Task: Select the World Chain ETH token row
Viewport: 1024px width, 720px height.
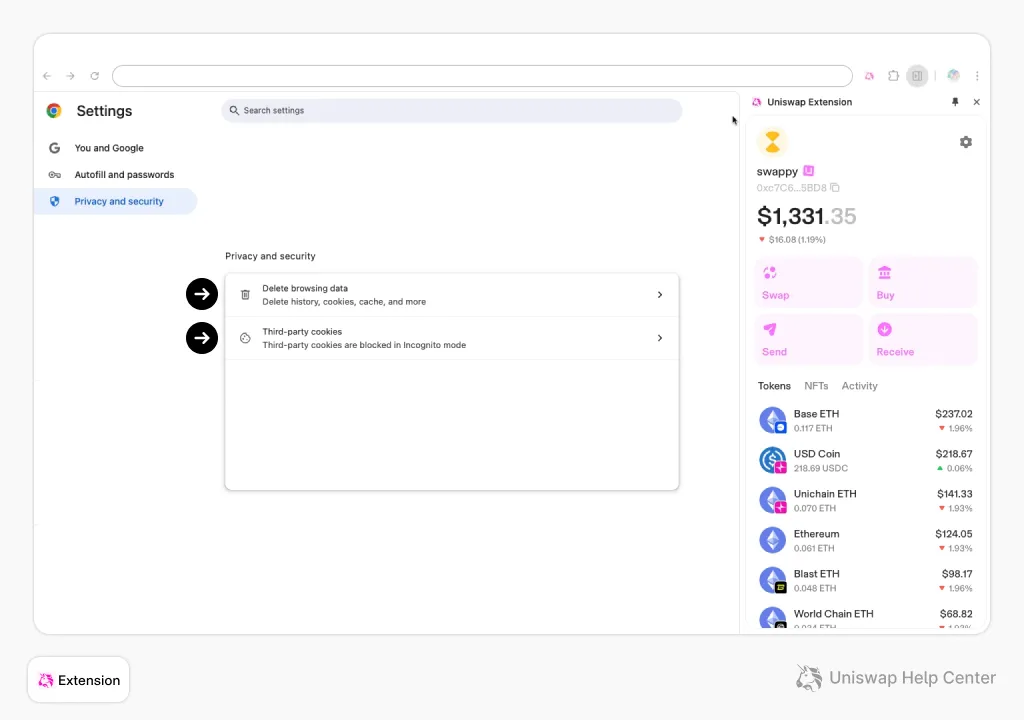Action: (865, 619)
